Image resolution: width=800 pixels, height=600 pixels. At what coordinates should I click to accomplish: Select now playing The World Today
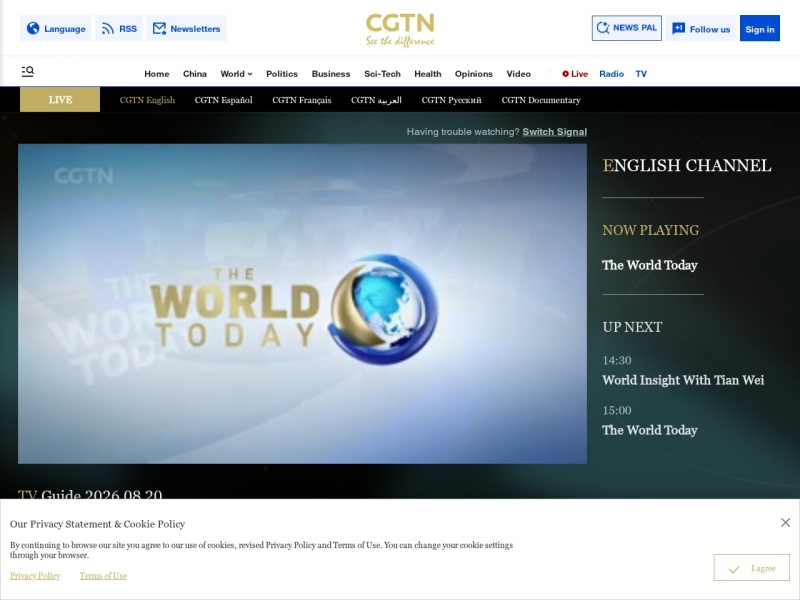pyautogui.click(x=649, y=265)
